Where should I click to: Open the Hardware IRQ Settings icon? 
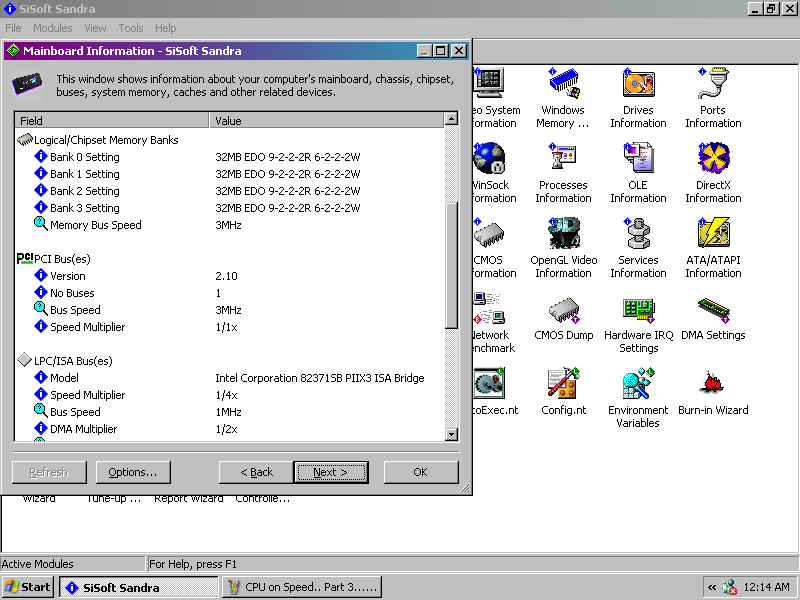point(638,310)
